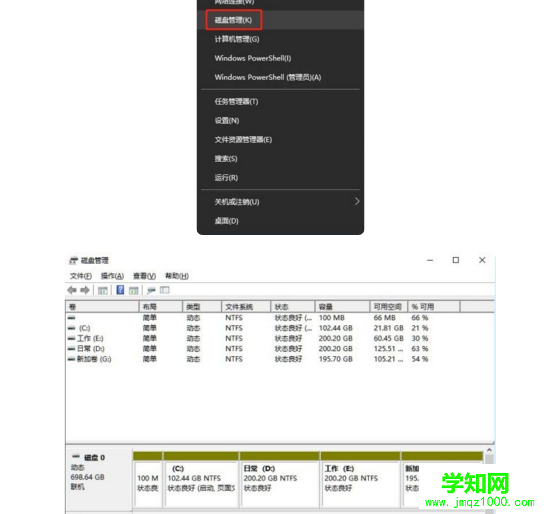Open the 操作(A) menu
Image resolution: width=546 pixels, height=514 pixels.
point(112,276)
